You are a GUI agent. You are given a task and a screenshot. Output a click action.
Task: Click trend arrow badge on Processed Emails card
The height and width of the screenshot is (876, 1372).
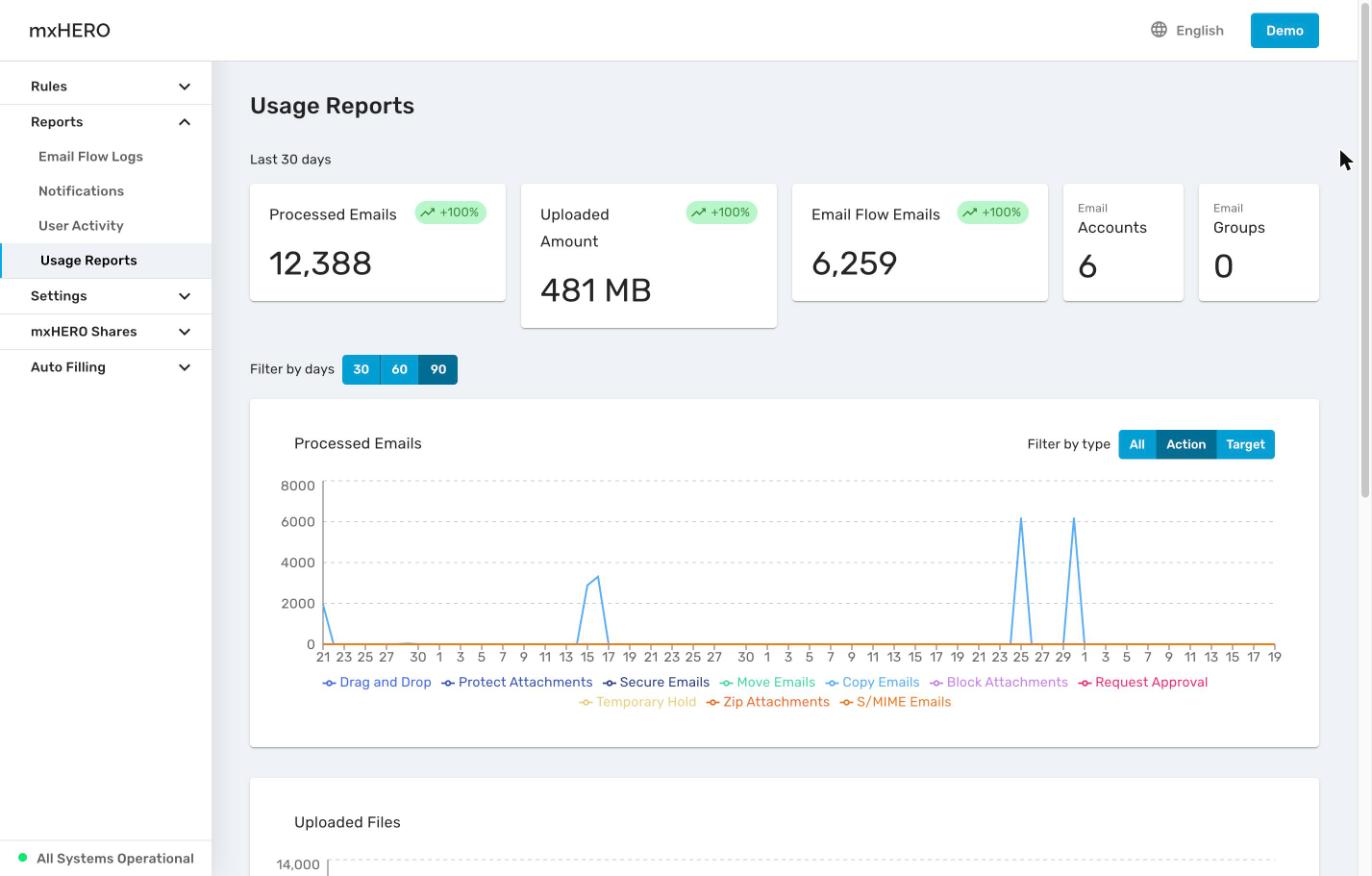pos(451,212)
